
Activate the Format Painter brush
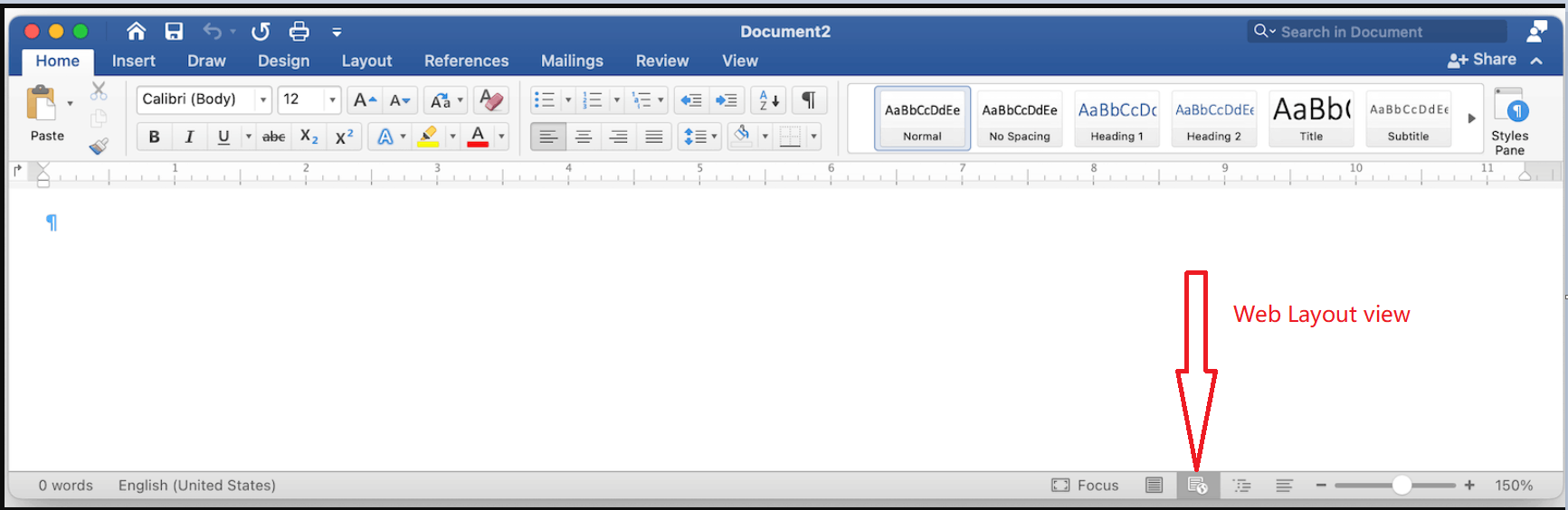click(99, 146)
